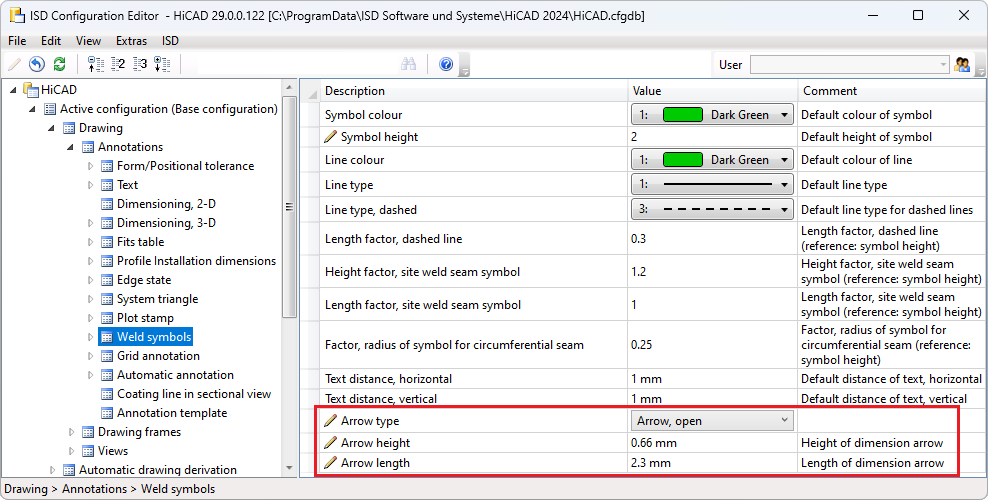Click icon of Plot stamp node
The height and width of the screenshot is (500, 988).
click(x=107, y=318)
